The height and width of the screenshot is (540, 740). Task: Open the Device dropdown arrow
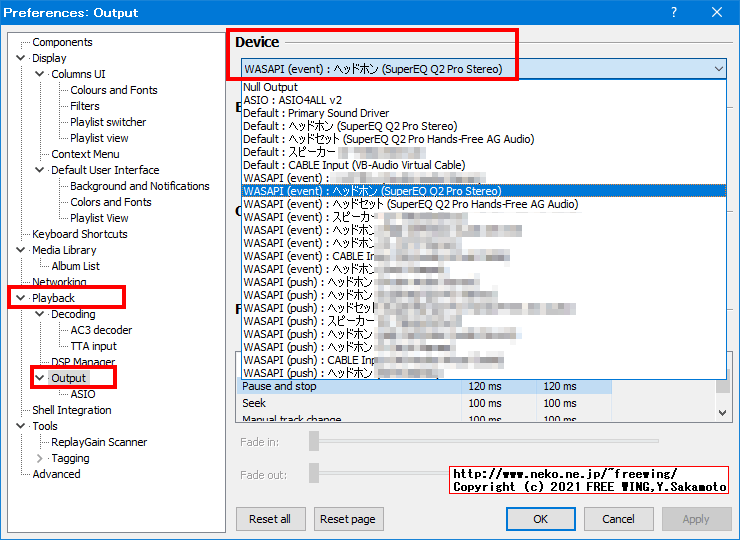pyautogui.click(x=718, y=69)
